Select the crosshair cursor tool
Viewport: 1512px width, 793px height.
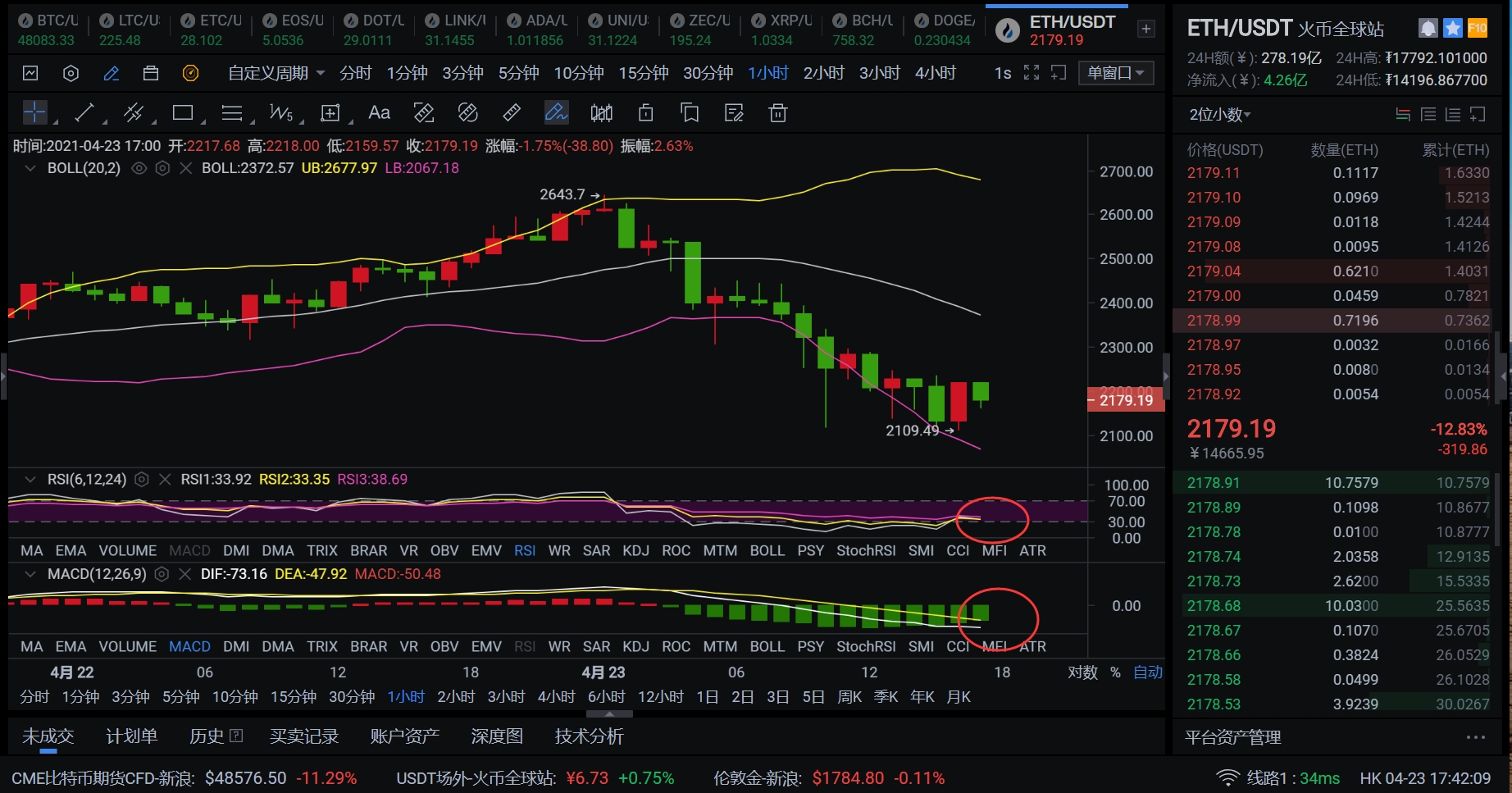tap(34, 112)
